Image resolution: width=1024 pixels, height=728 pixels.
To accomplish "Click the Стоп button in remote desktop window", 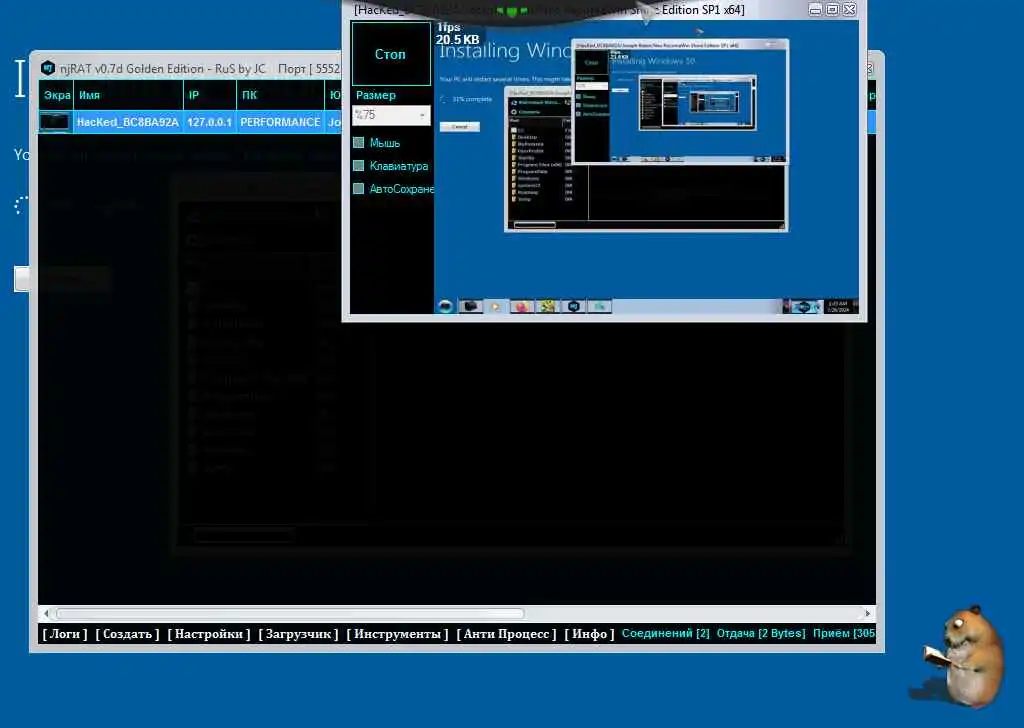I will coord(391,54).
